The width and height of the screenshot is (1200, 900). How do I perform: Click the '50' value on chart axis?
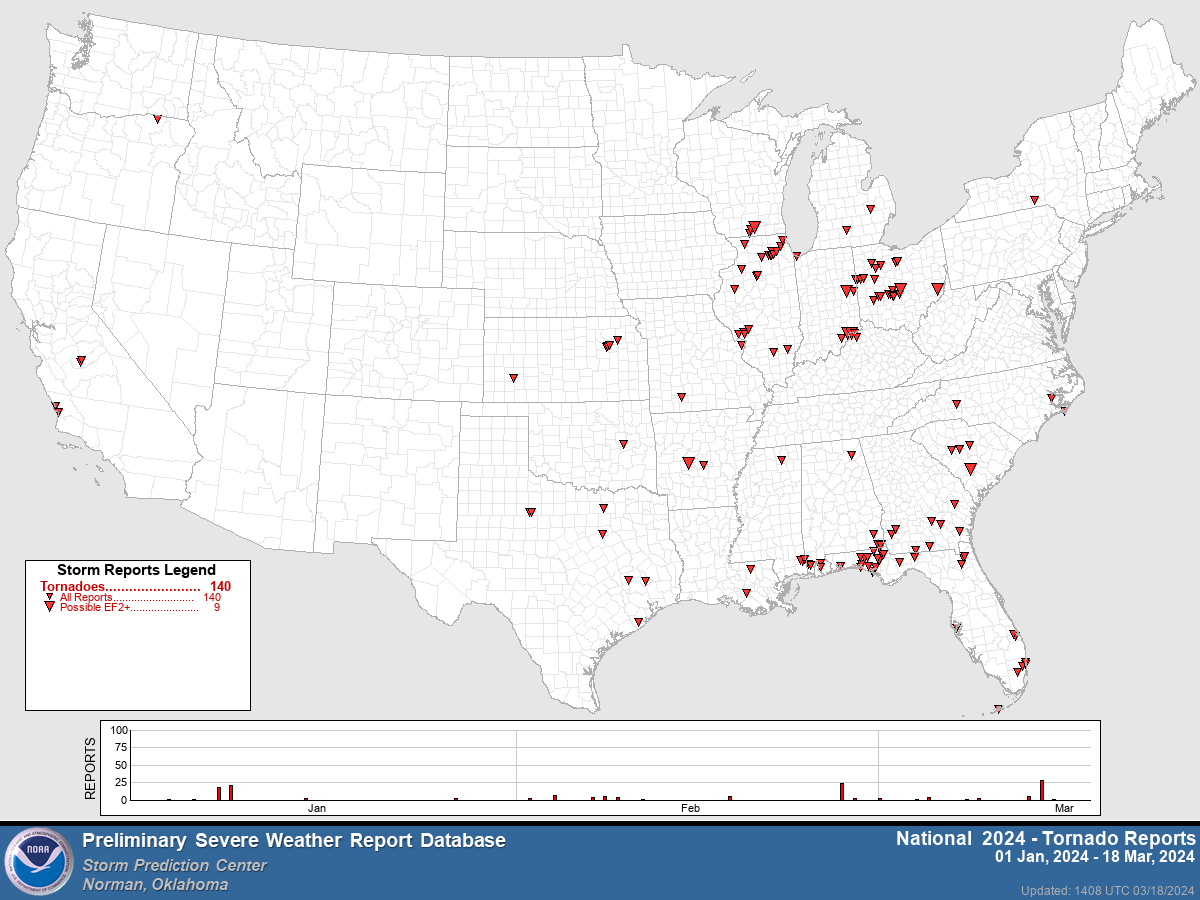click(123, 765)
